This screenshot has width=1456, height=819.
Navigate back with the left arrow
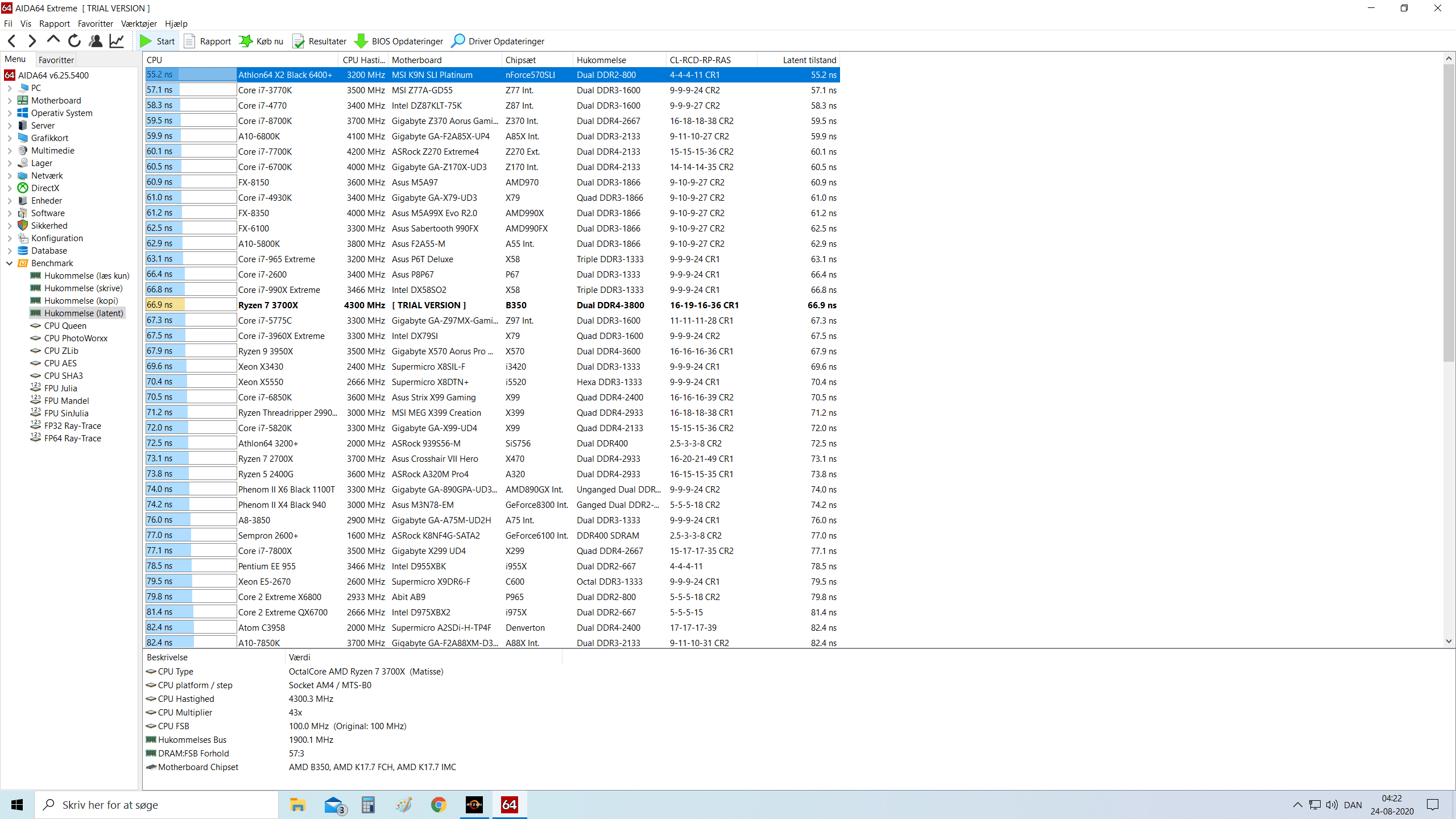(x=12, y=41)
